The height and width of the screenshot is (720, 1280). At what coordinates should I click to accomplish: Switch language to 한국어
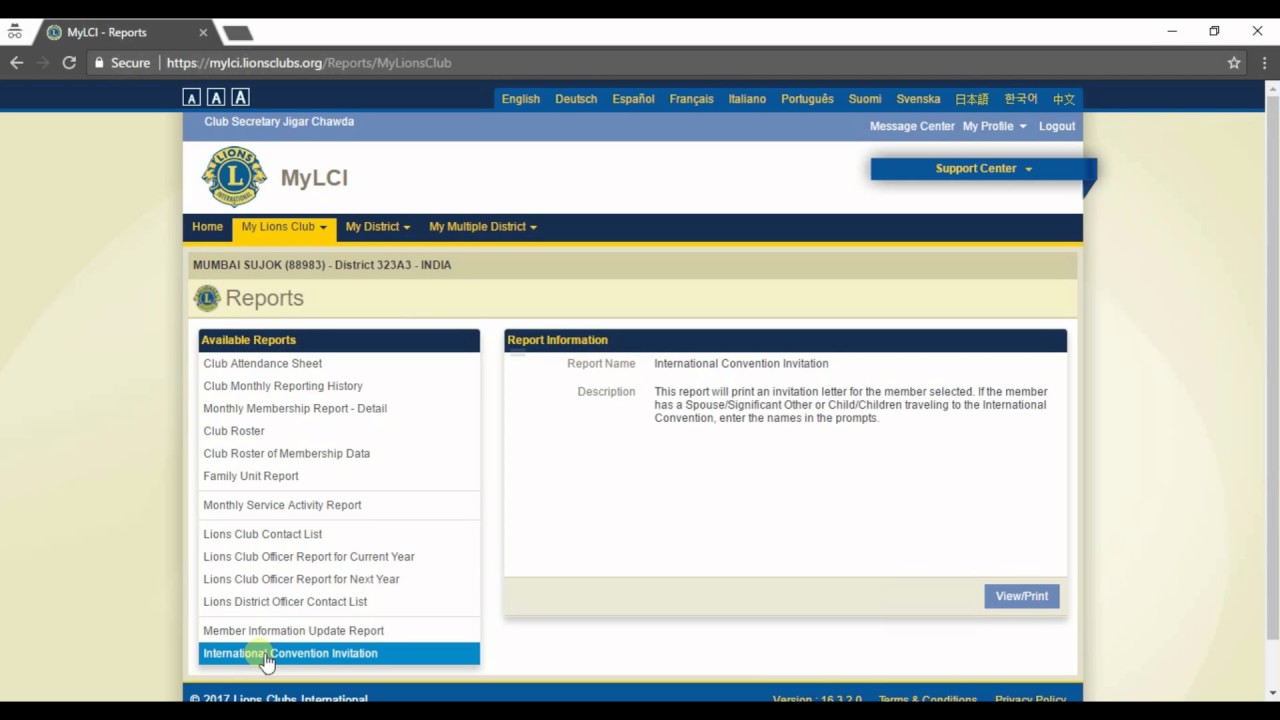(1021, 99)
